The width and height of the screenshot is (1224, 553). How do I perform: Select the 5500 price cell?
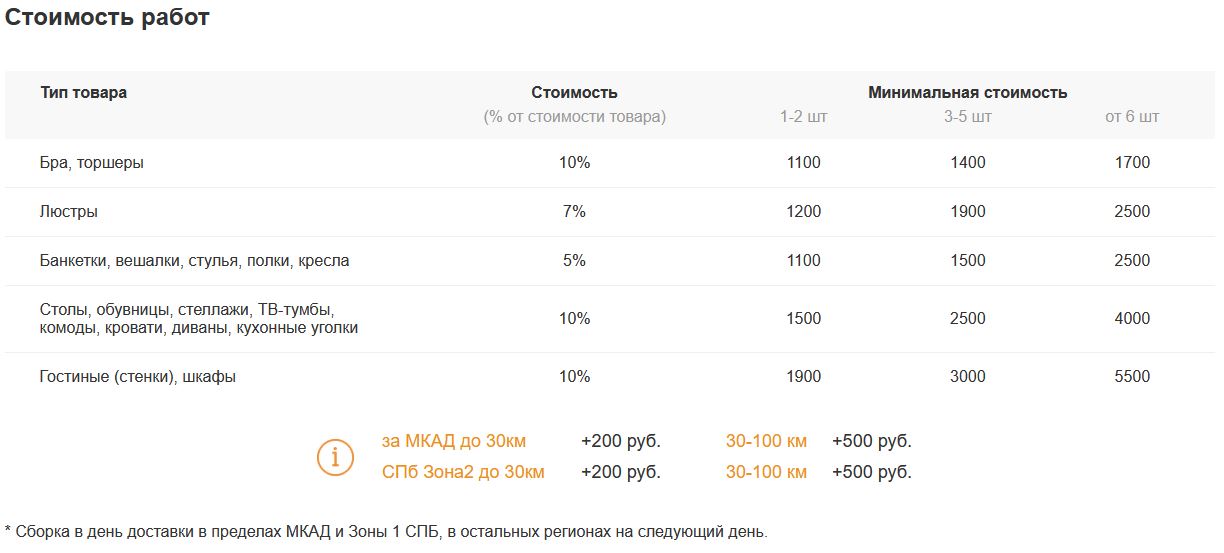[x=1132, y=377]
